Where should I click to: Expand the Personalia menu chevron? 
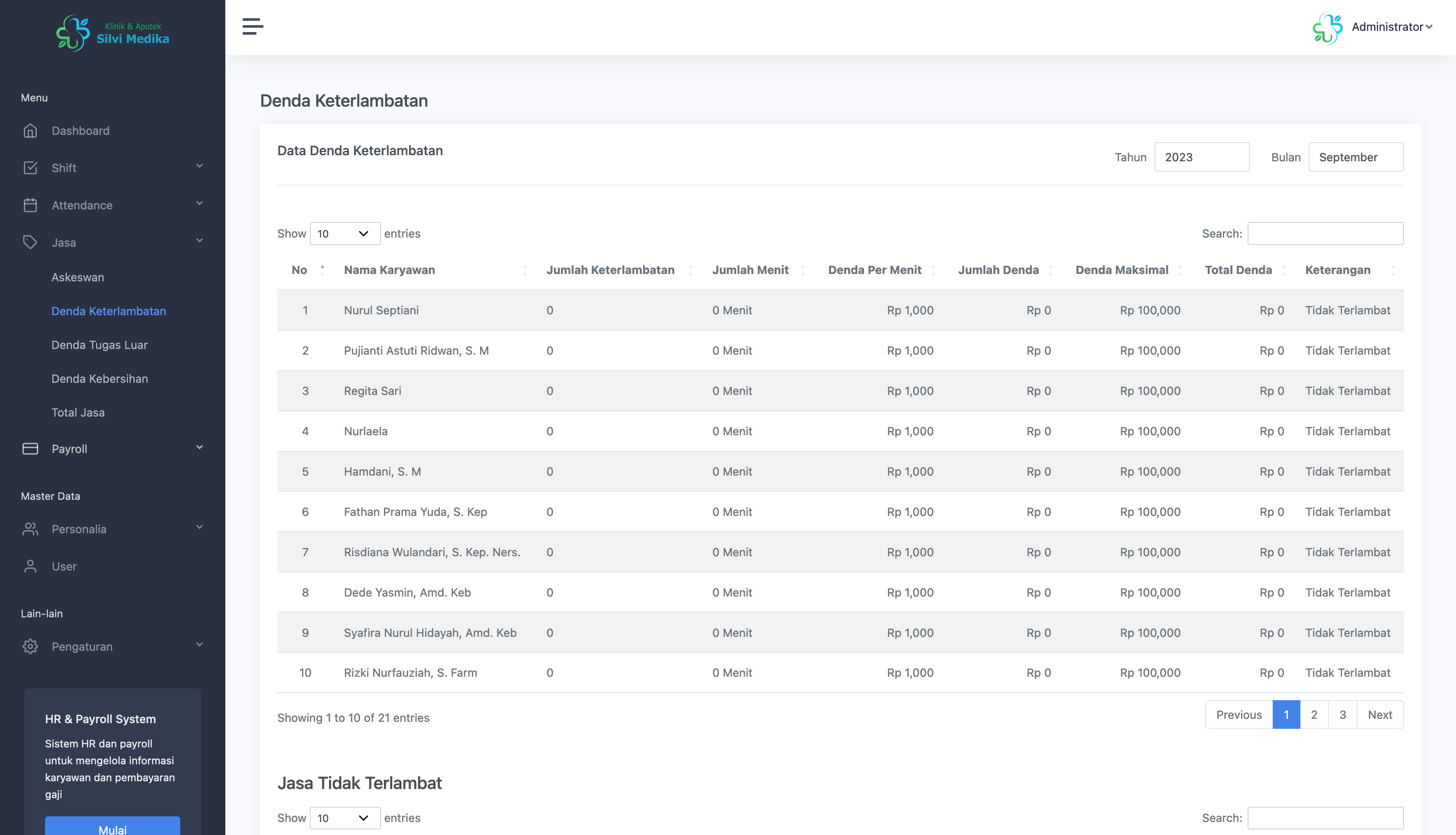pyautogui.click(x=199, y=527)
